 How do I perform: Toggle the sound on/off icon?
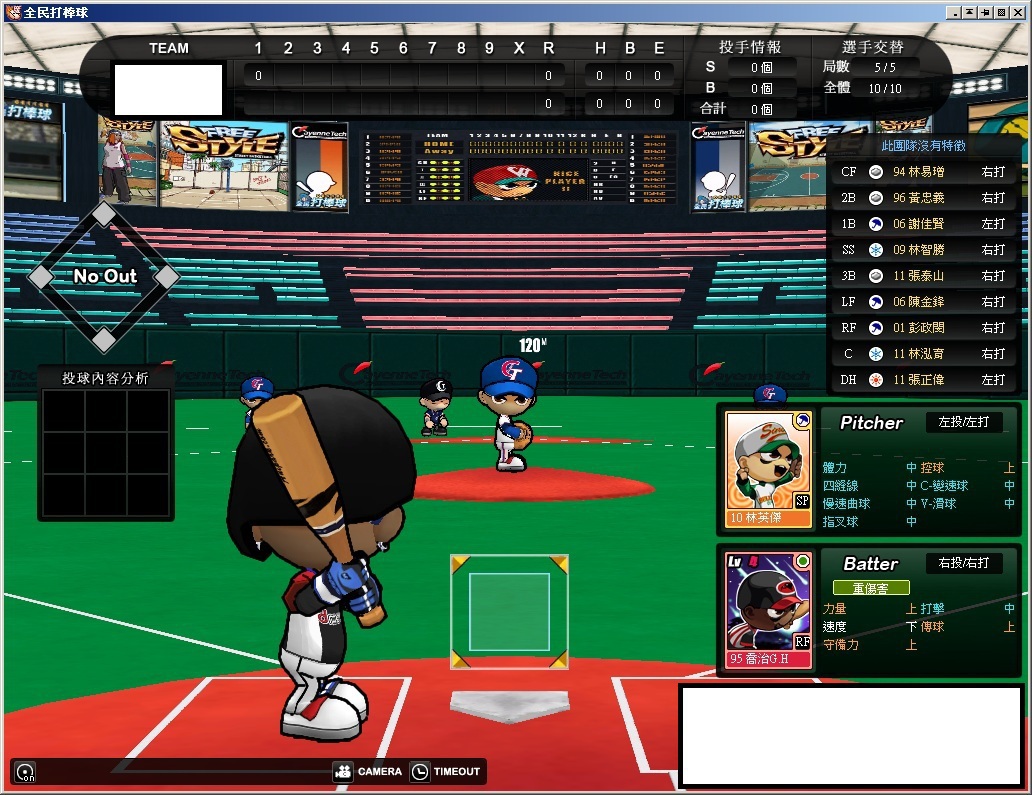click(x=25, y=772)
